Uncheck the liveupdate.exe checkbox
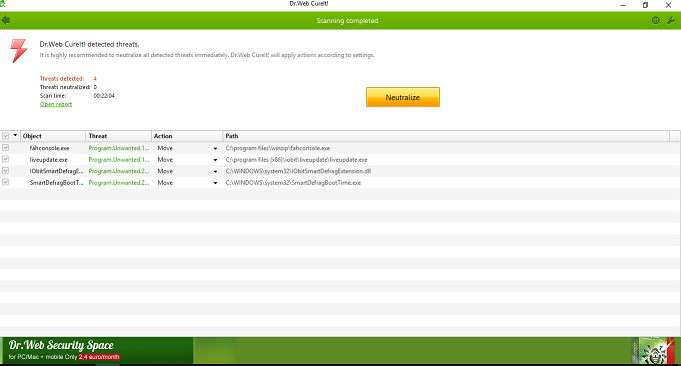Image resolution: width=681 pixels, height=366 pixels. (x=5, y=159)
